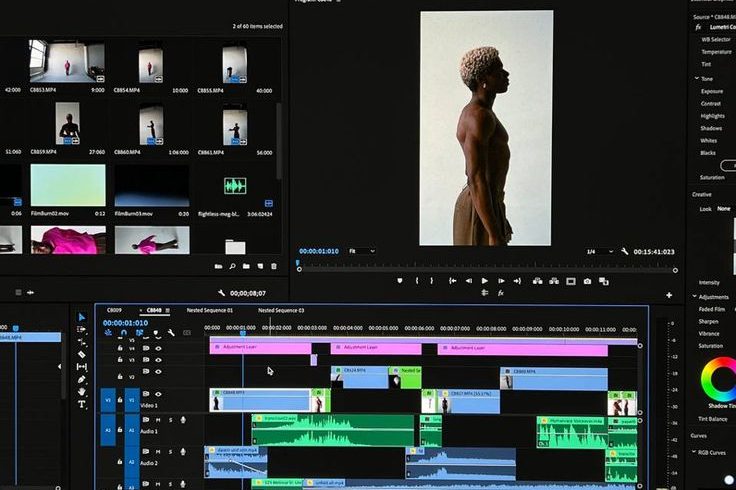This screenshot has width=736, height=490.
Task: Click the New Item icon in Project panel
Action: pos(260,266)
